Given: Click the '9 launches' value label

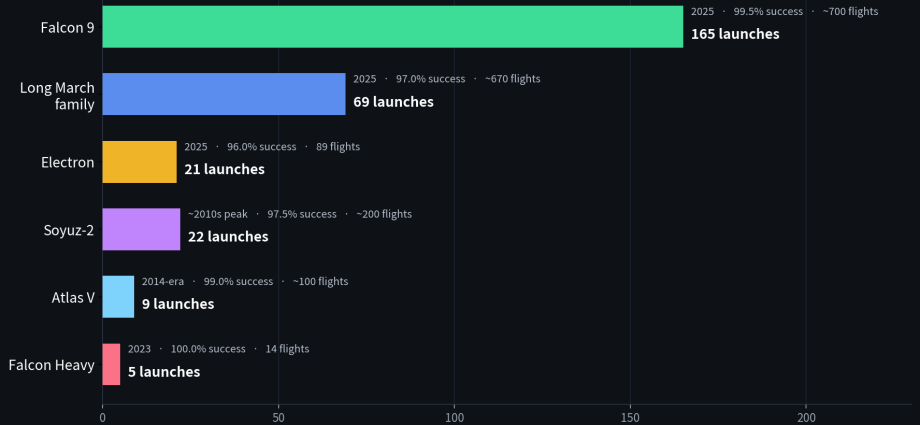Looking at the screenshot, I should pyautogui.click(x=178, y=304).
